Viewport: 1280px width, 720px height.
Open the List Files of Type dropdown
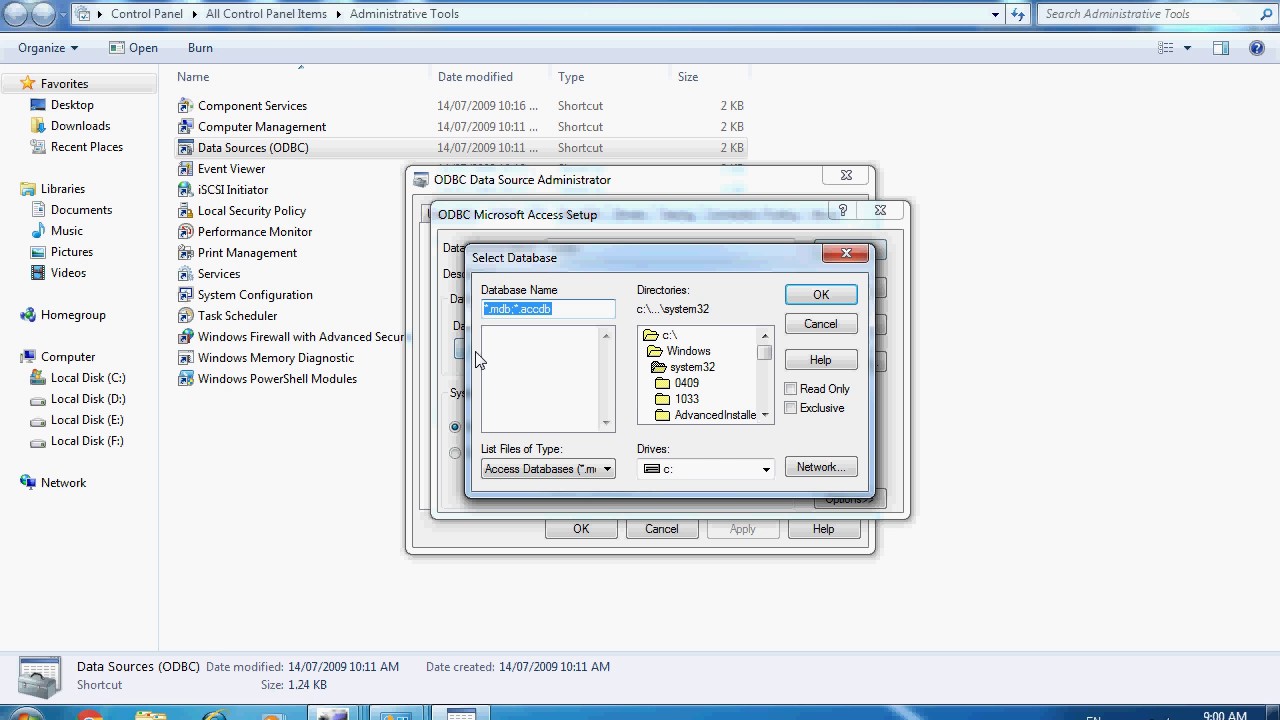pos(548,469)
